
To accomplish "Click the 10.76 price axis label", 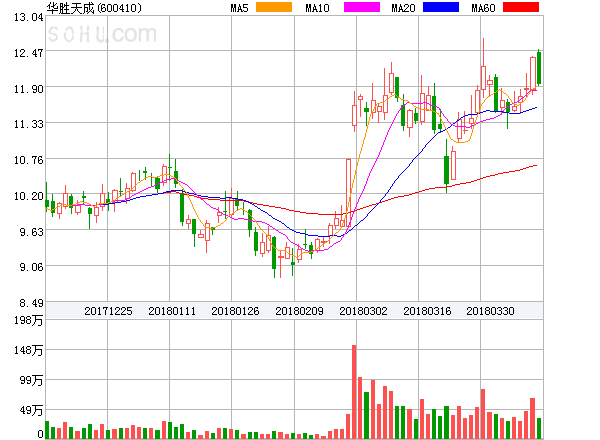I will point(29,160).
